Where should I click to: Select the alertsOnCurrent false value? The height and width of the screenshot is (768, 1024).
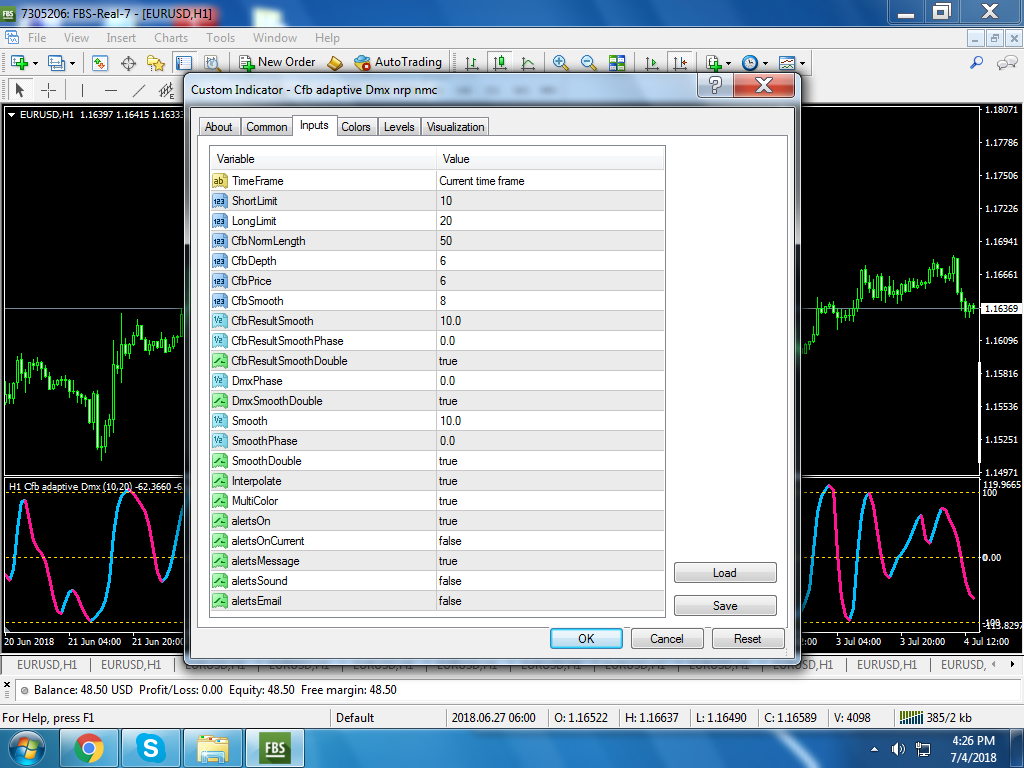tap(550, 541)
